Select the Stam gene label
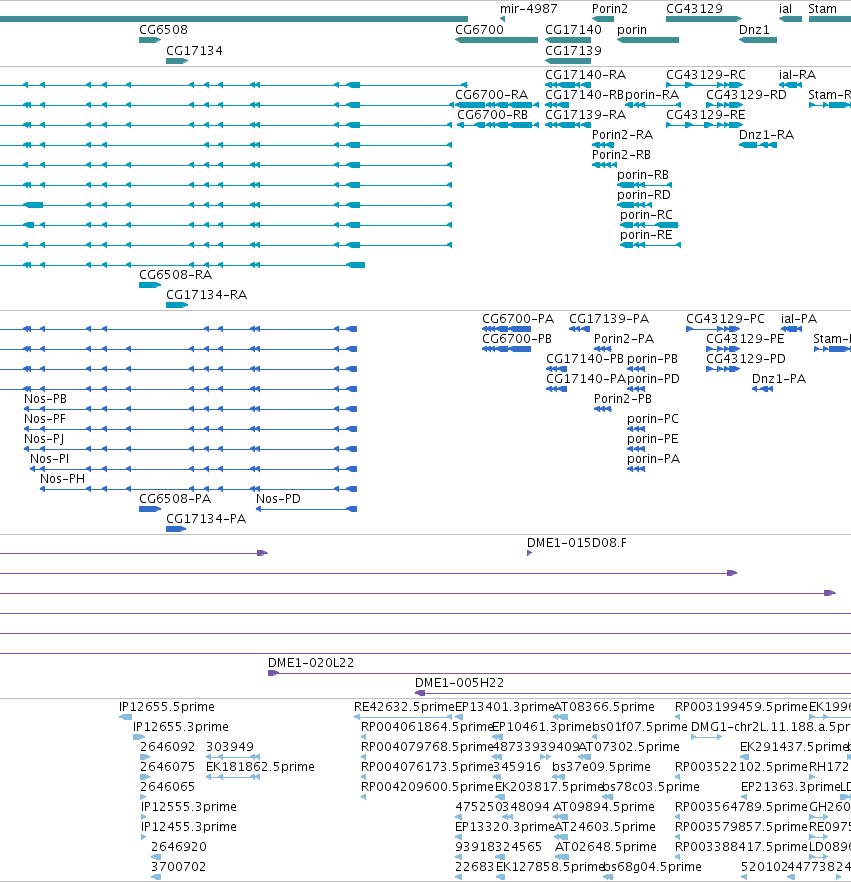Image resolution: width=851 pixels, height=882 pixels. tap(822, 9)
